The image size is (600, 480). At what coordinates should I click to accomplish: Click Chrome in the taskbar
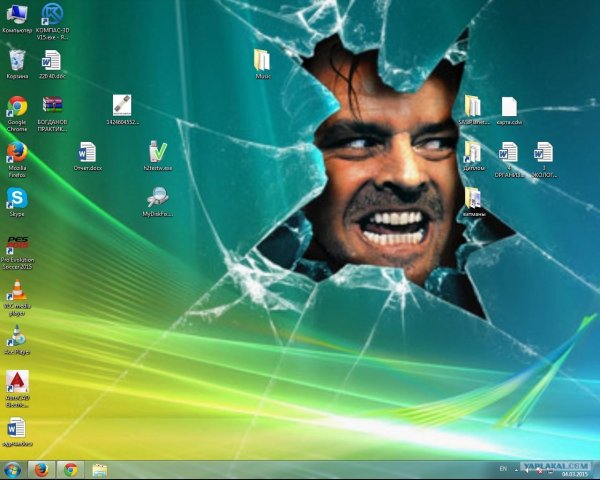[70, 470]
